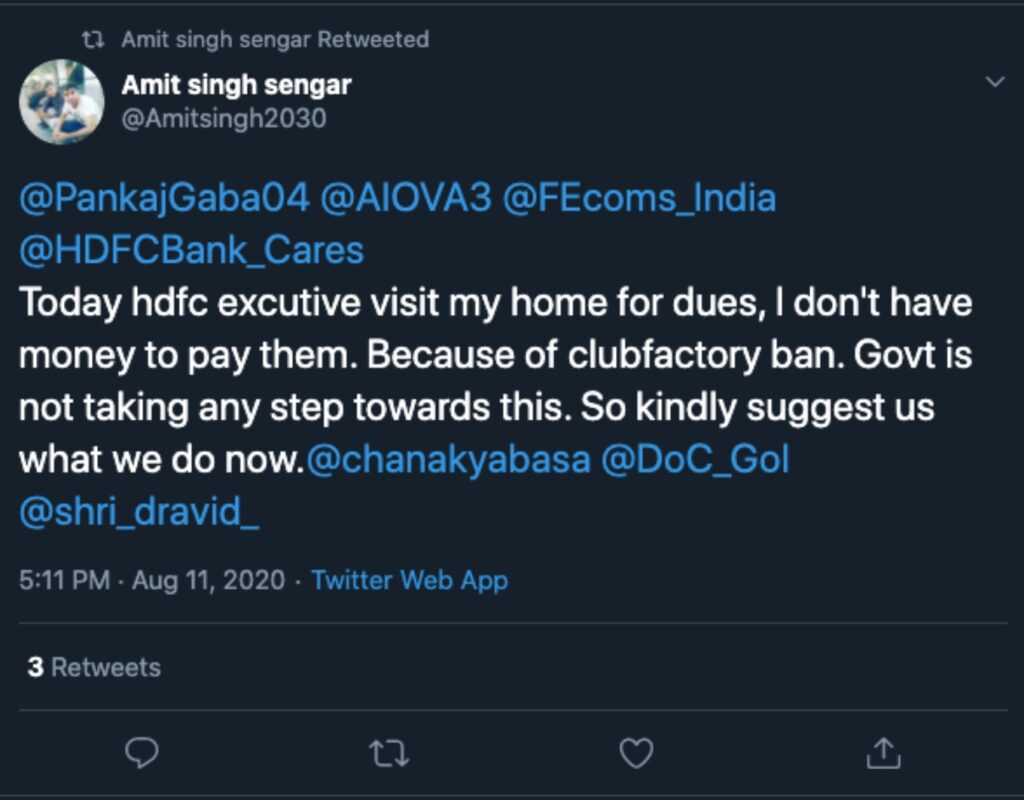Screen dimensions: 1024x800
Task: Open the @PankajGaba04 mention
Action: click(164, 198)
